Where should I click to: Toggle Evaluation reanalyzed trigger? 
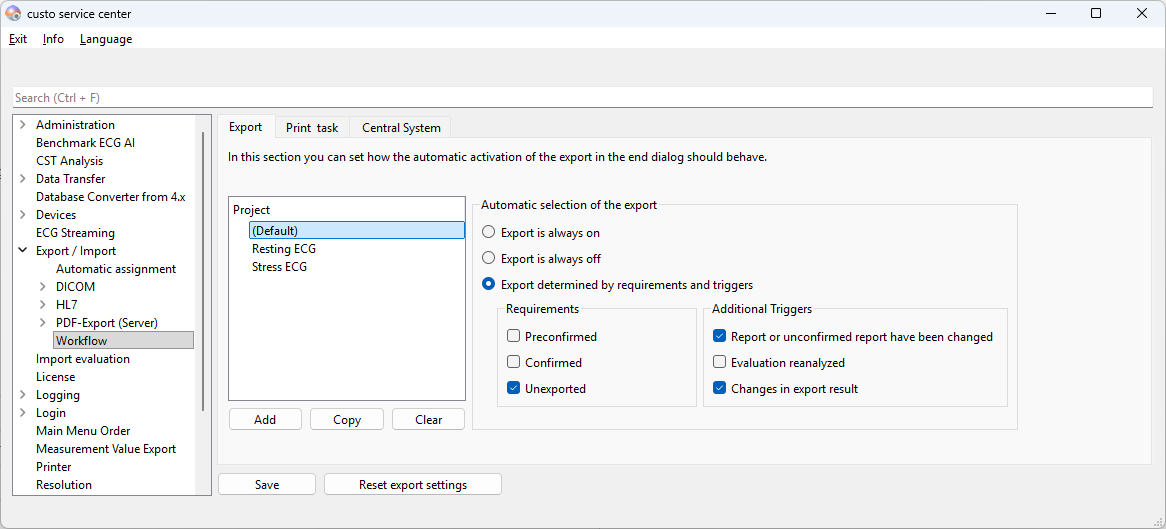click(x=720, y=363)
